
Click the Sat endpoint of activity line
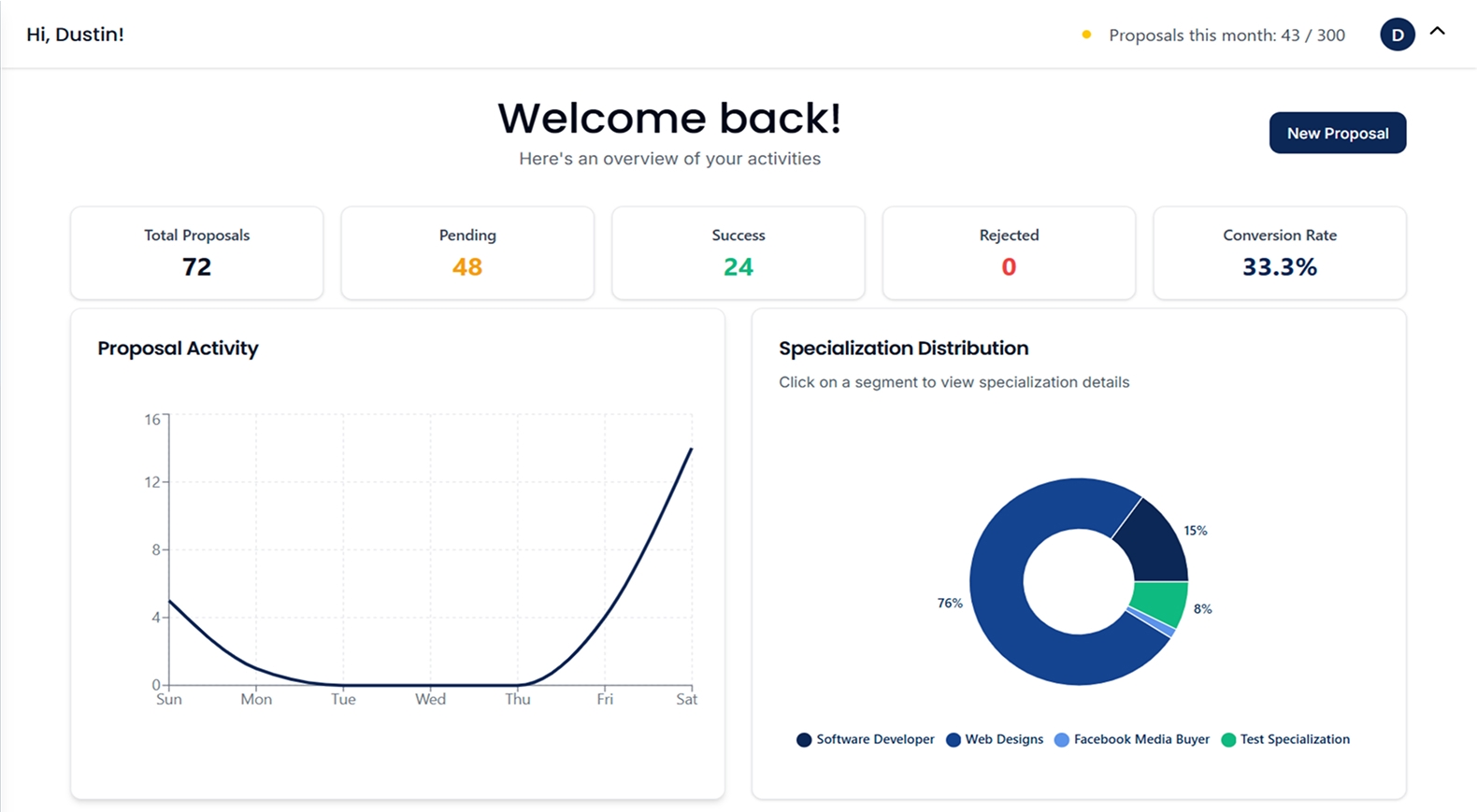(x=691, y=449)
